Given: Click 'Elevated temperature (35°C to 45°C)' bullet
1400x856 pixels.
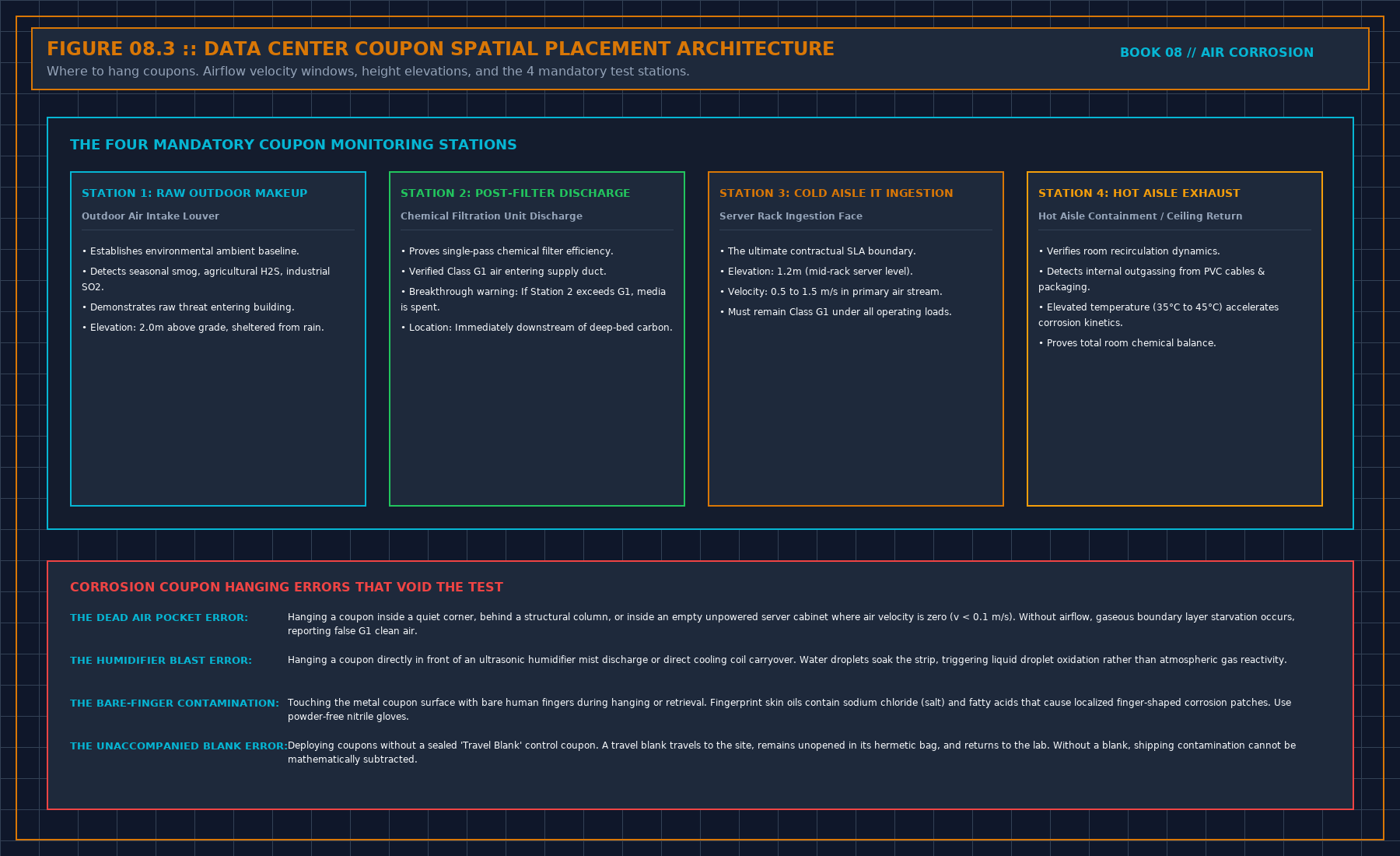Looking at the screenshot, I should point(1159,315).
